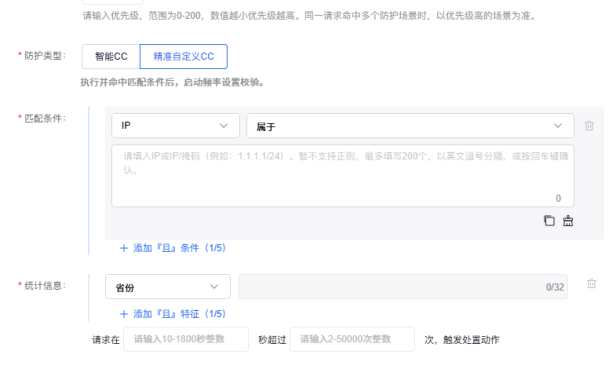Click the 秒超过 text
The image size is (616, 380).
[x=272, y=340]
